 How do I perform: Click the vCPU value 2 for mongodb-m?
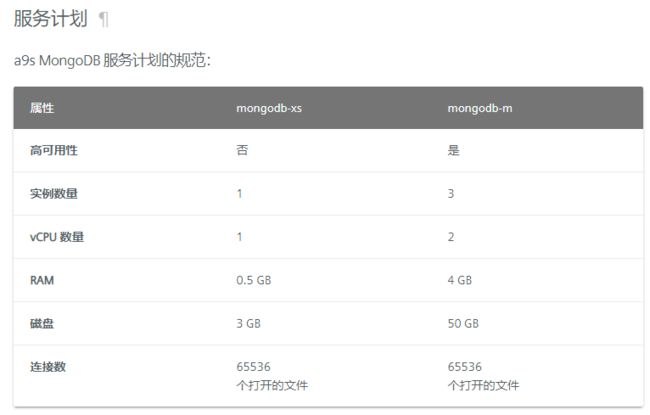coord(451,237)
